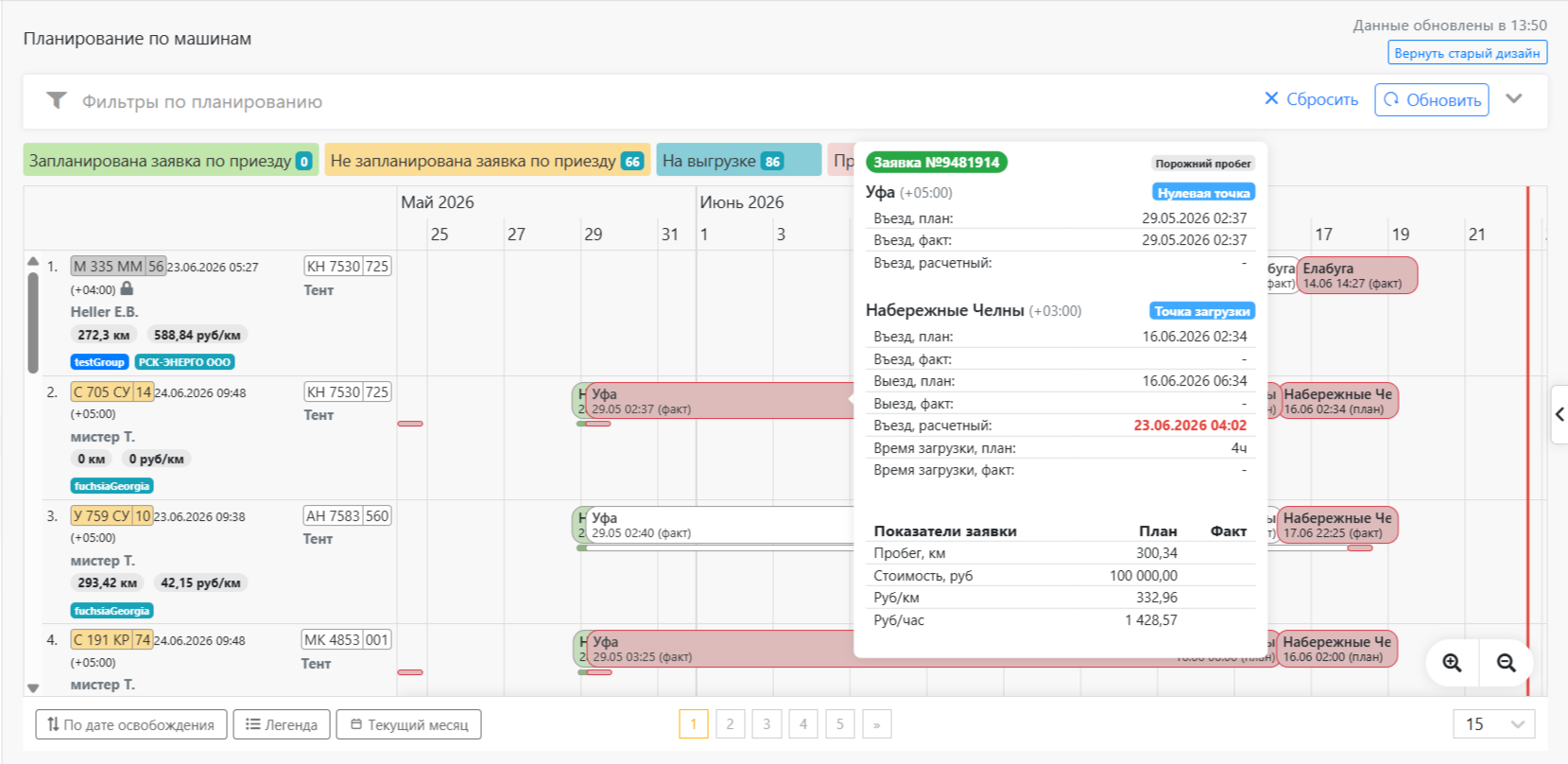The image size is (1568, 764).
Task: Expand the planning filters chevron
Action: pyautogui.click(x=1514, y=98)
